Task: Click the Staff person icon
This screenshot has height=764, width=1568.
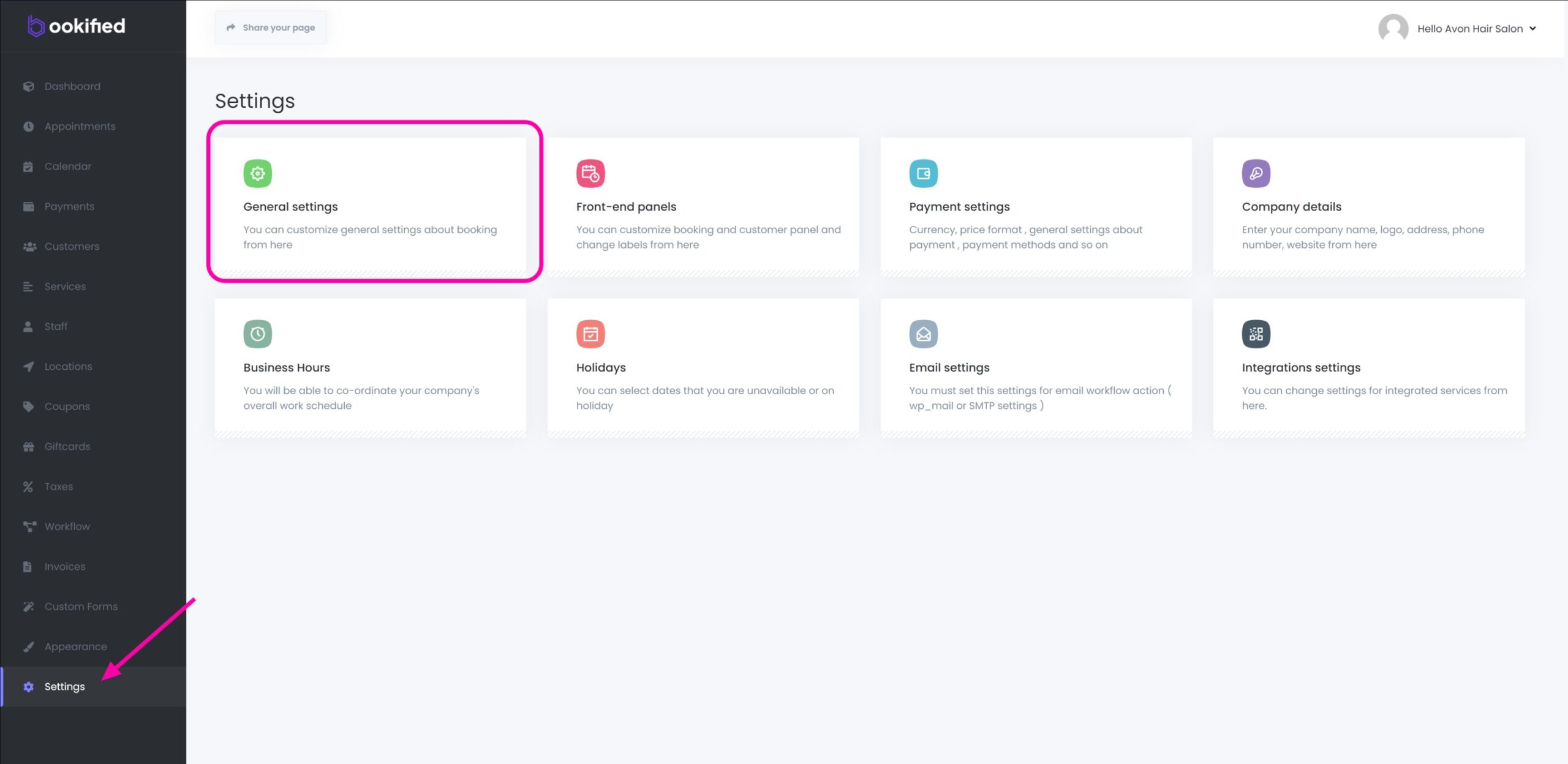Action: point(28,326)
